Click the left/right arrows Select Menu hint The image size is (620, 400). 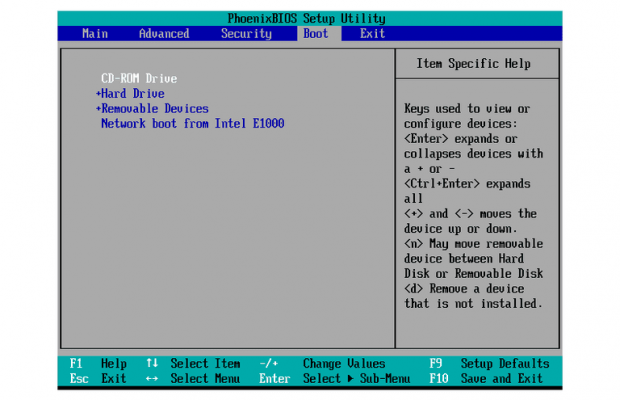(x=194, y=378)
